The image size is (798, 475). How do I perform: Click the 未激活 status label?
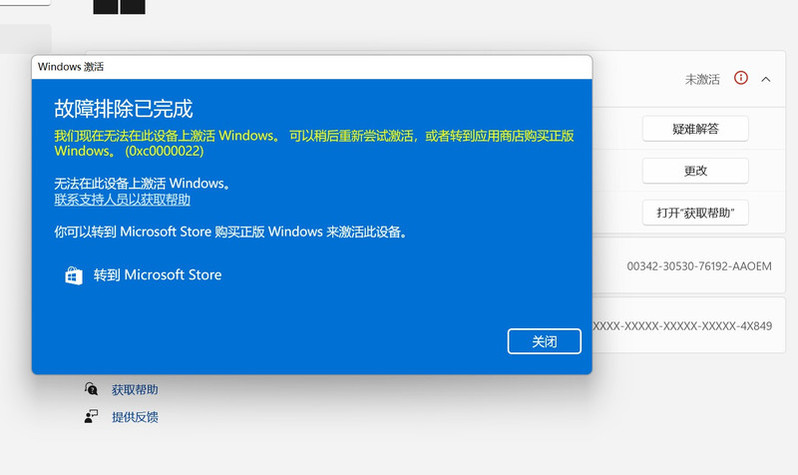[x=703, y=79]
